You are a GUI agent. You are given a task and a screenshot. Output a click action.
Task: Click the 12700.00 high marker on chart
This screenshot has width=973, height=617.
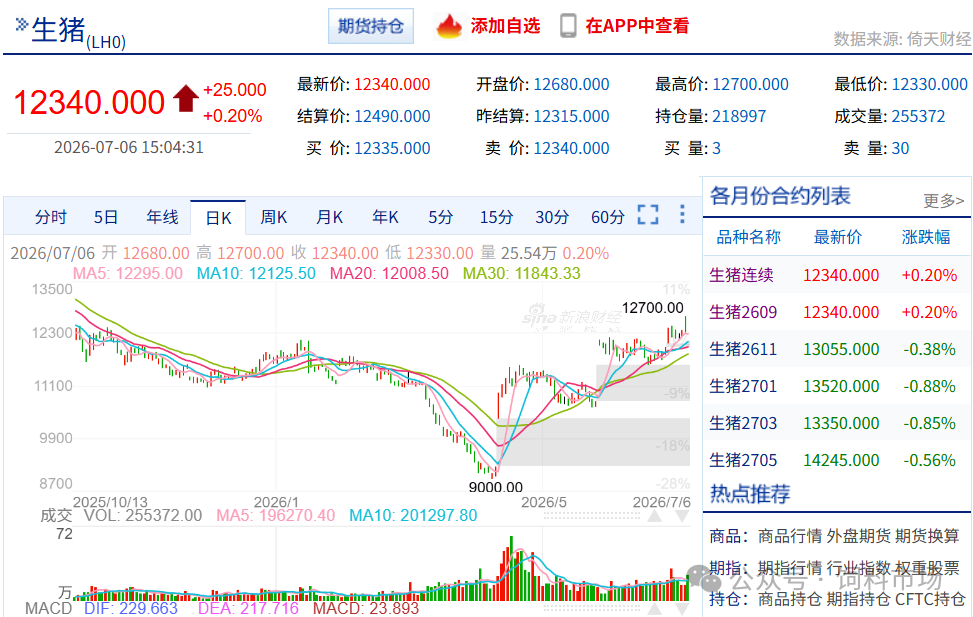click(653, 308)
